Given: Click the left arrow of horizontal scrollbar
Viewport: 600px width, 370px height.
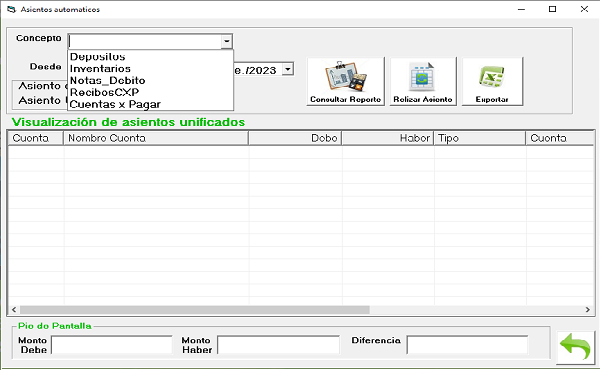Looking at the screenshot, I should click(x=14, y=310).
